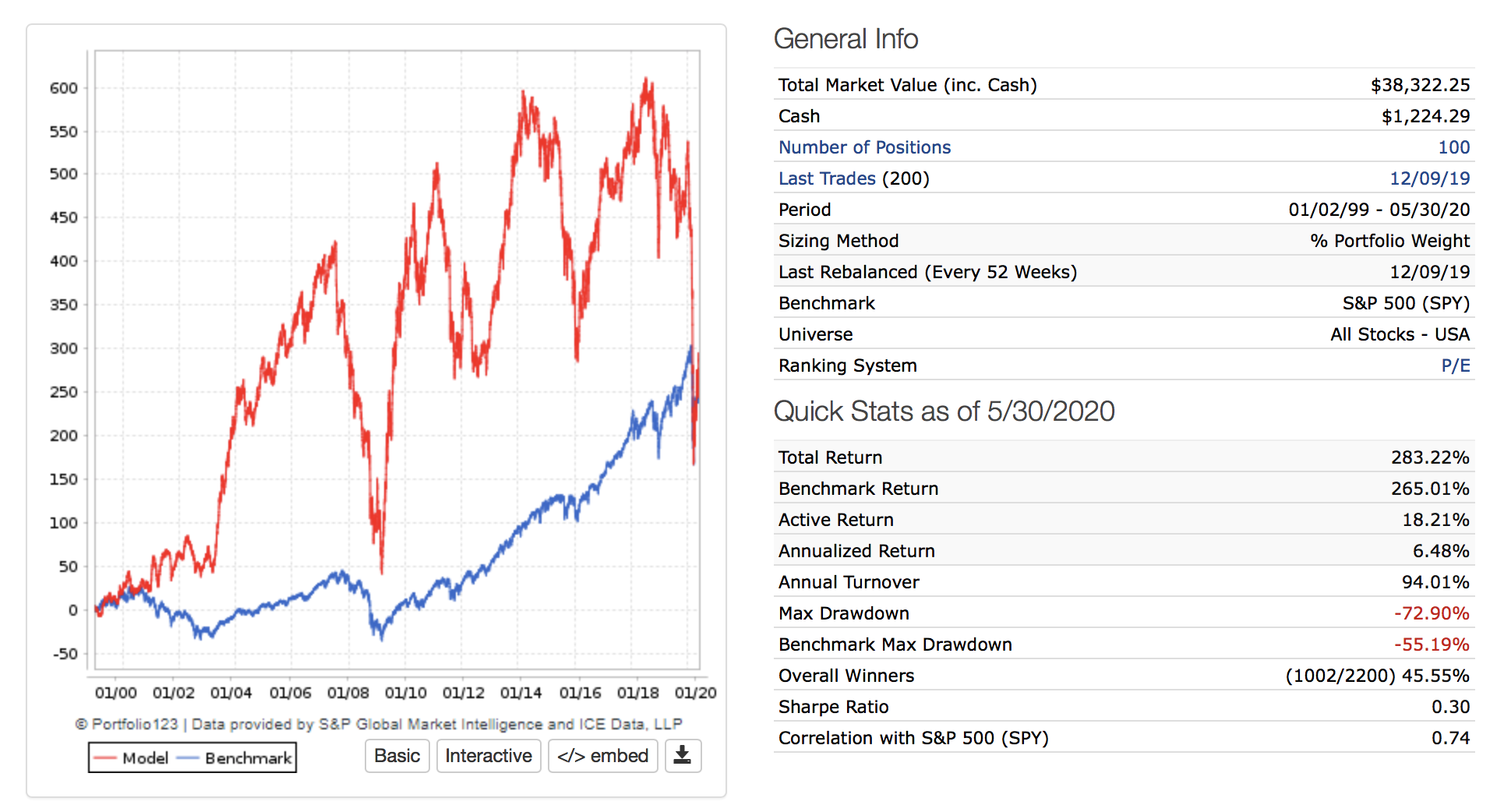1504x812 pixels.
Task: Click the red Model line peak near 2018
Action: click(x=646, y=81)
